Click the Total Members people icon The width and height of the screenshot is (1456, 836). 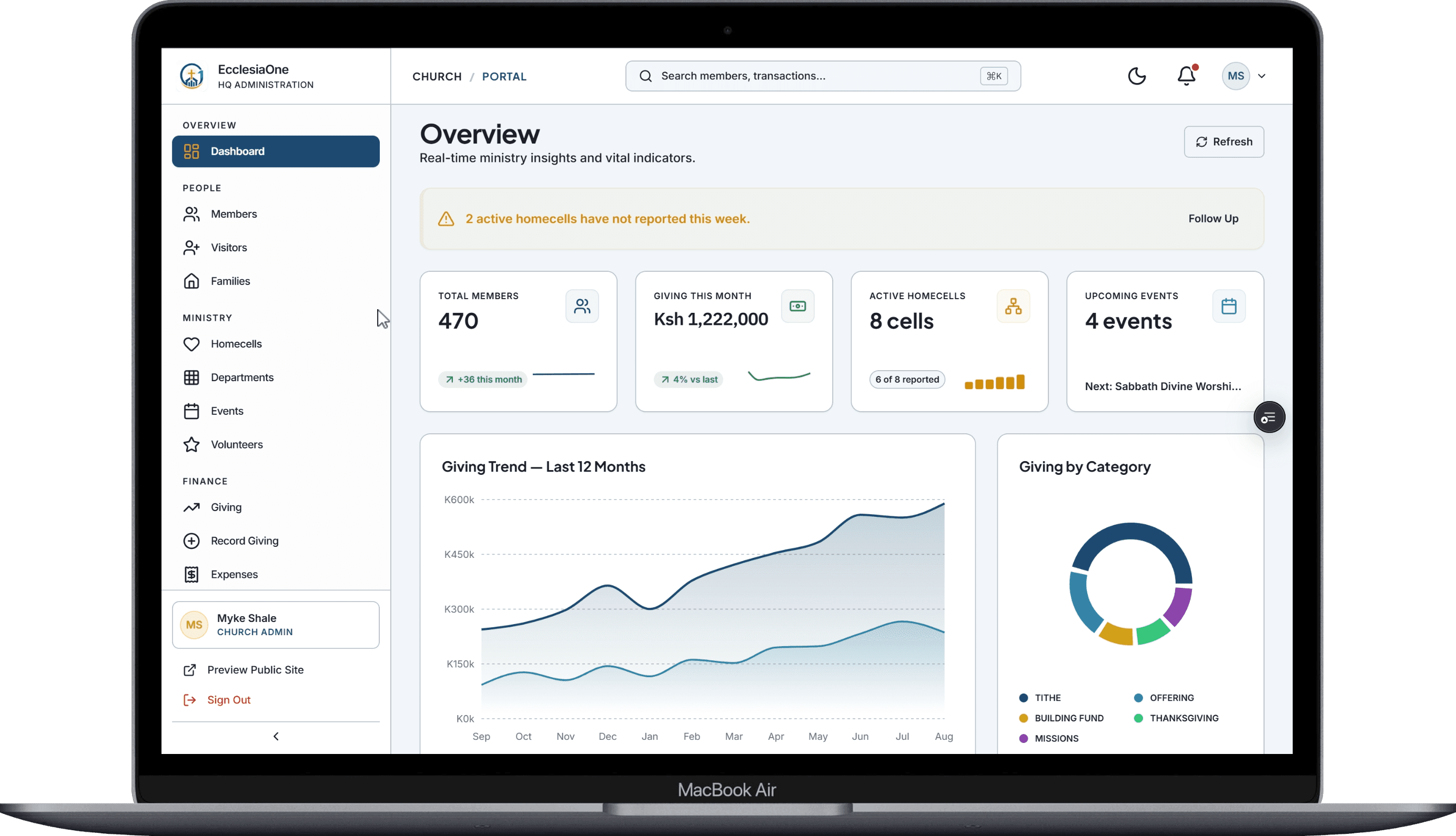pyautogui.click(x=582, y=306)
